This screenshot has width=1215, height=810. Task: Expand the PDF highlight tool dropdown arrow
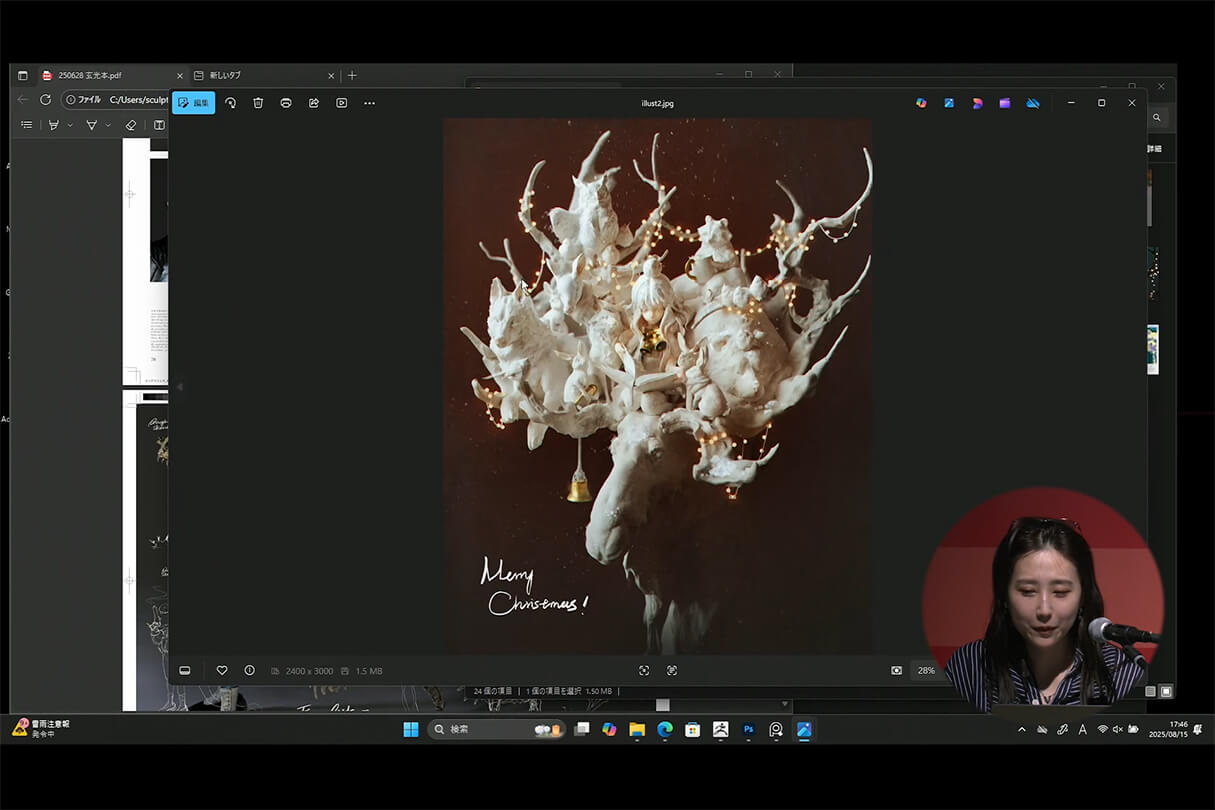pyautogui.click(x=70, y=125)
